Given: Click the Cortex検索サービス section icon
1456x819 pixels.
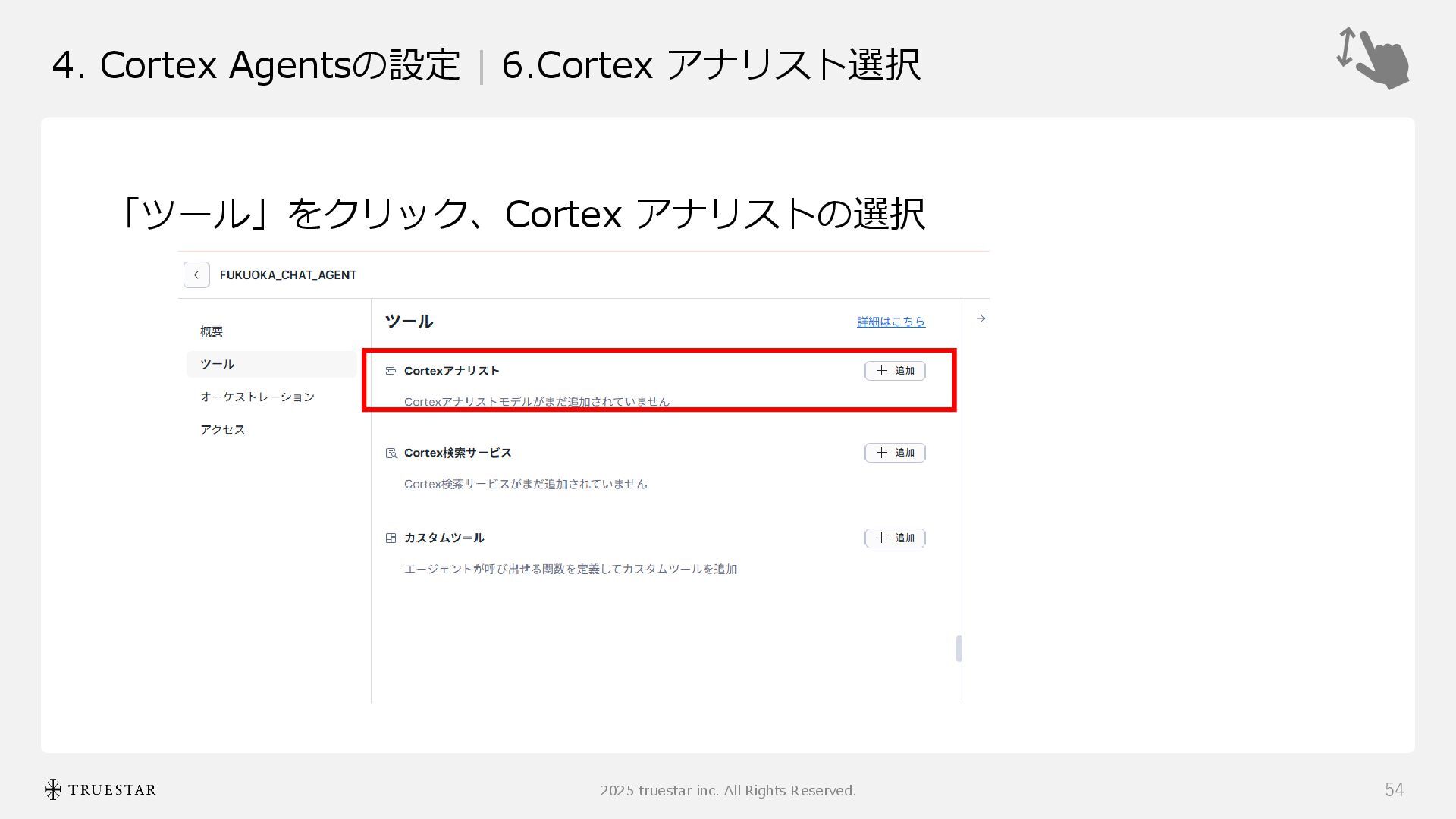Looking at the screenshot, I should pyautogui.click(x=391, y=453).
